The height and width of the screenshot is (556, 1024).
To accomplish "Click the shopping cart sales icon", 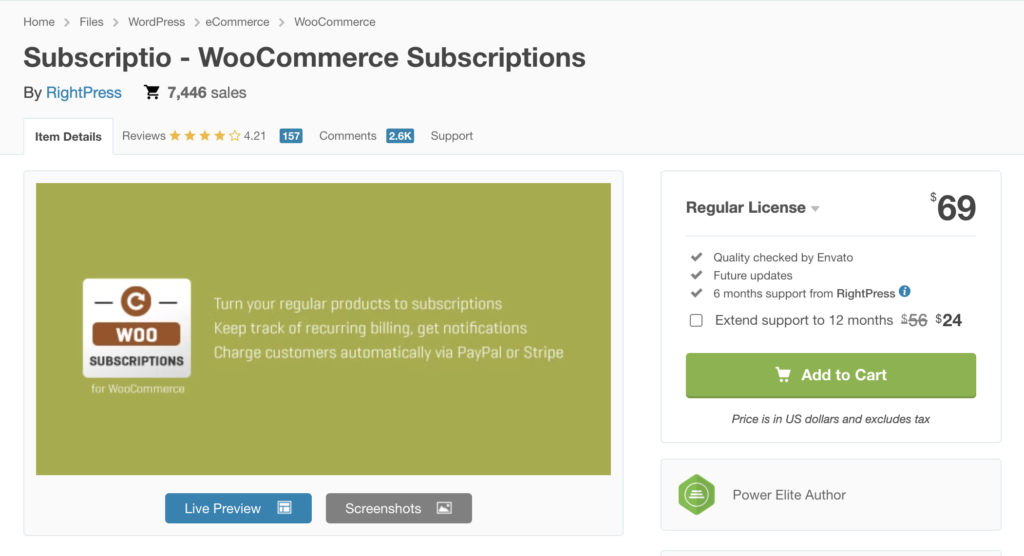I will [152, 92].
